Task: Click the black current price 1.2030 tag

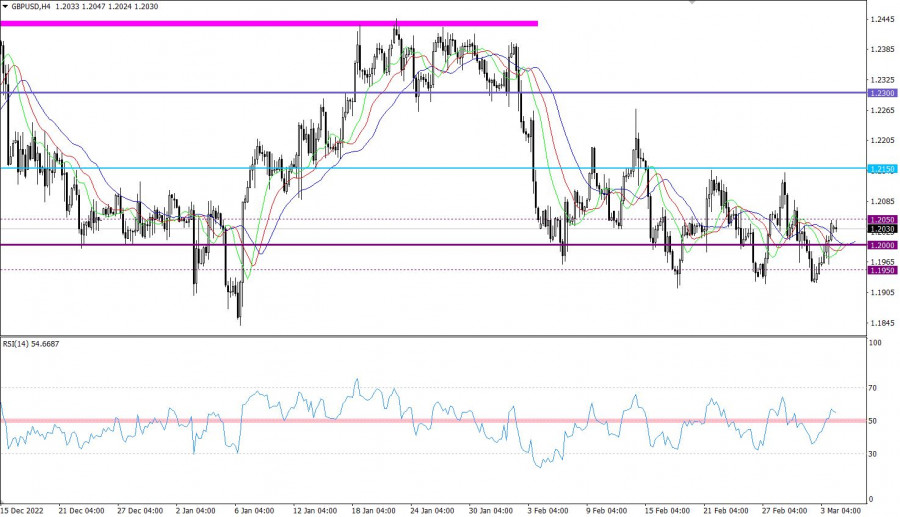Action: (881, 229)
